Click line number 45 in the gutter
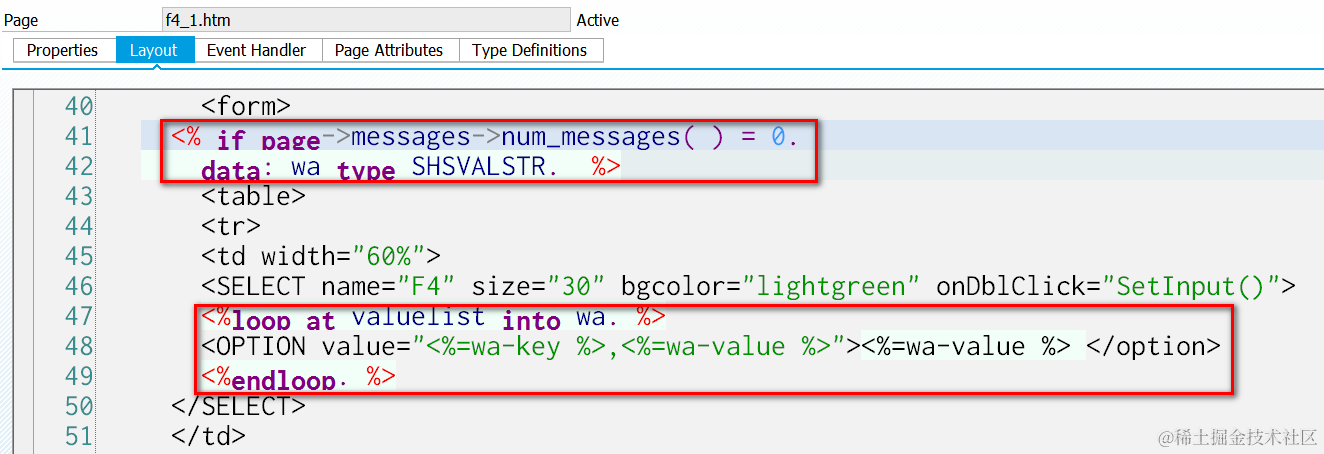This screenshot has width=1324, height=454. 78,256
